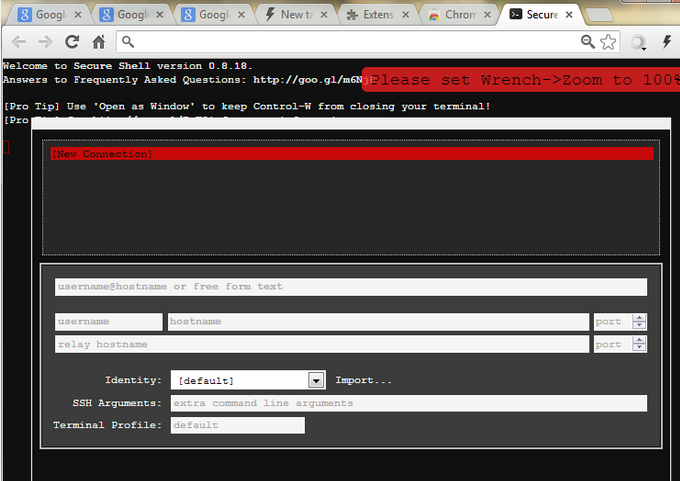Click the browser forward arrow
The height and width of the screenshot is (481, 680).
click(45, 42)
